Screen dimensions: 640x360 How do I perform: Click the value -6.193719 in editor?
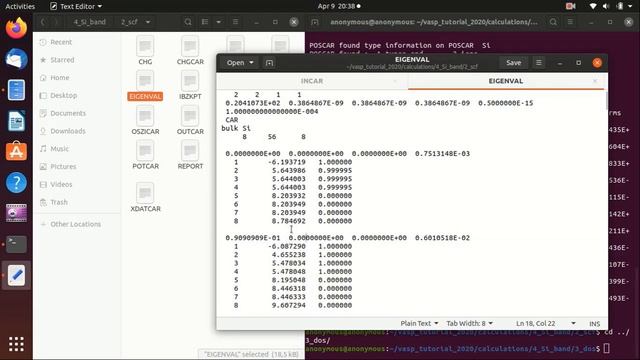[x=287, y=162]
